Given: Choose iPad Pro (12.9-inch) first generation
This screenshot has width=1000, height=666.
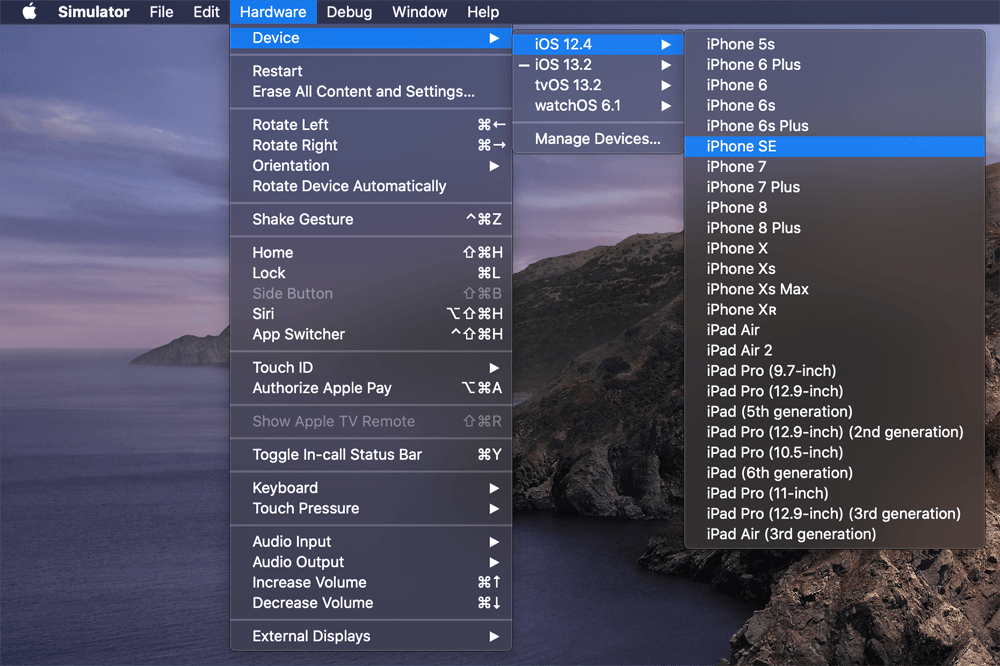Looking at the screenshot, I should point(835,391).
